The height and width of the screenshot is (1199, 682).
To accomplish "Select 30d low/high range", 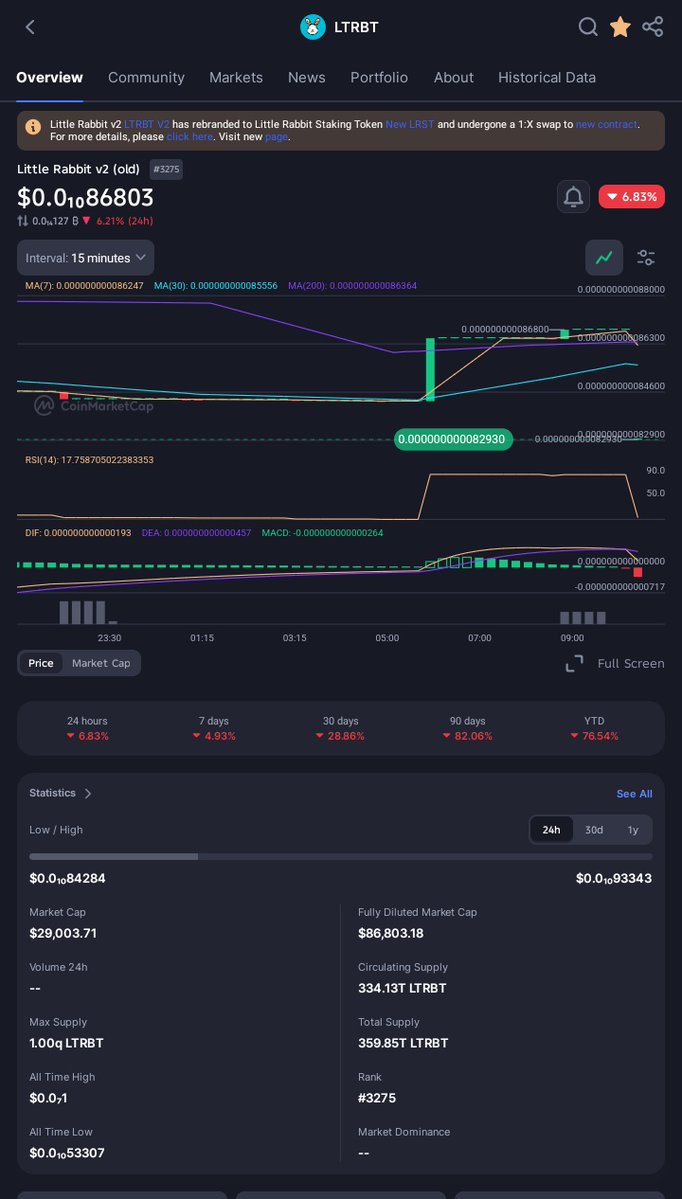I will [x=594, y=830].
